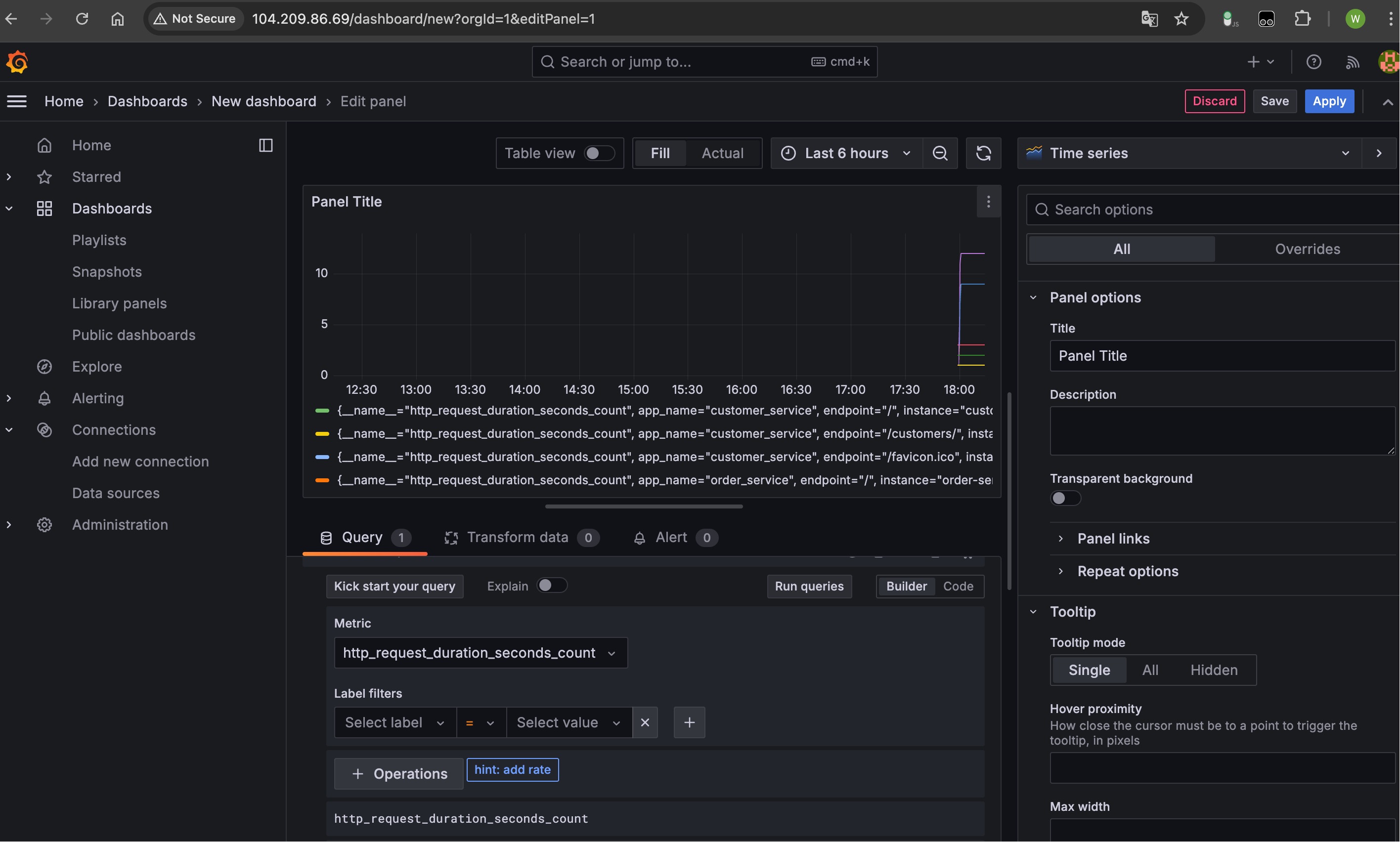Add a label filter with plus icon
This screenshot has height=842, width=1400.
pyautogui.click(x=689, y=722)
